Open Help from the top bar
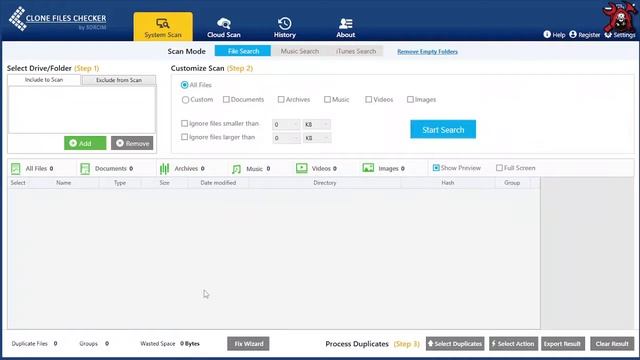Viewport: 640px width, 360px height. tap(554, 35)
